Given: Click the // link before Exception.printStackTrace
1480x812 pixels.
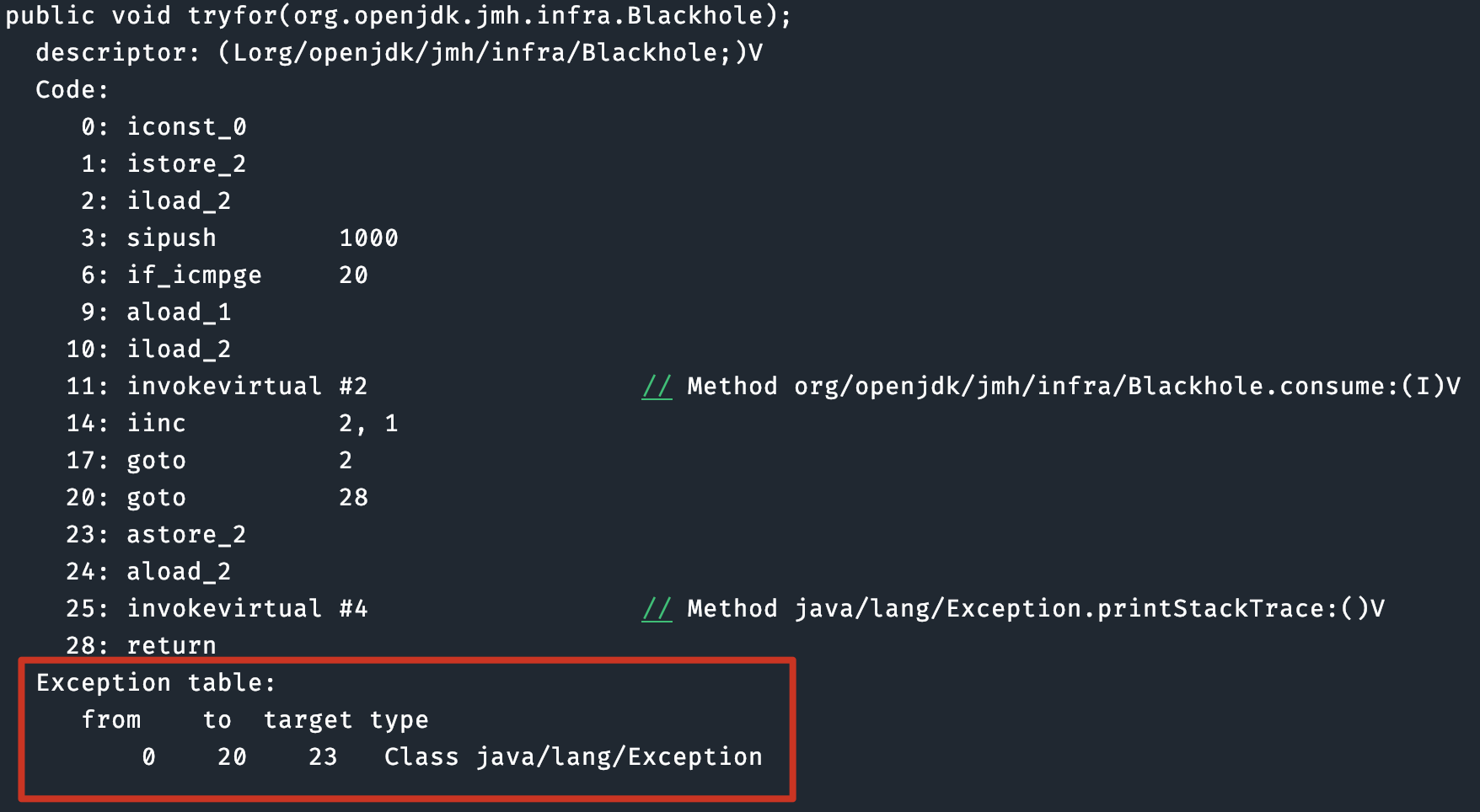Looking at the screenshot, I should click(657, 609).
